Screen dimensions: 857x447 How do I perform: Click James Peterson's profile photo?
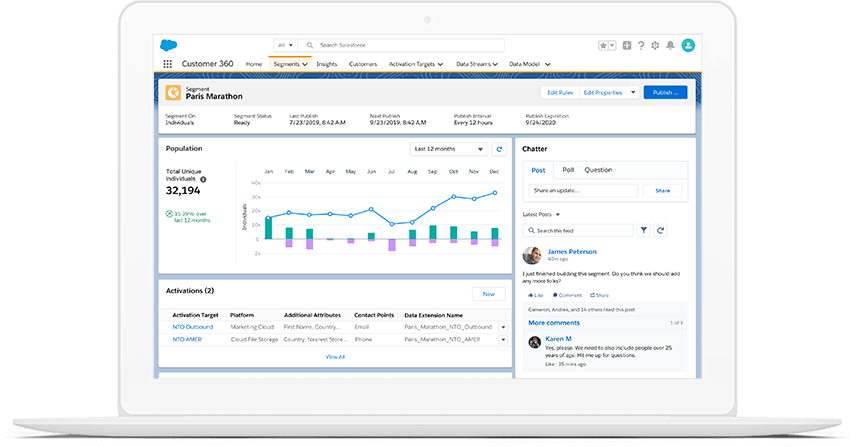532,255
